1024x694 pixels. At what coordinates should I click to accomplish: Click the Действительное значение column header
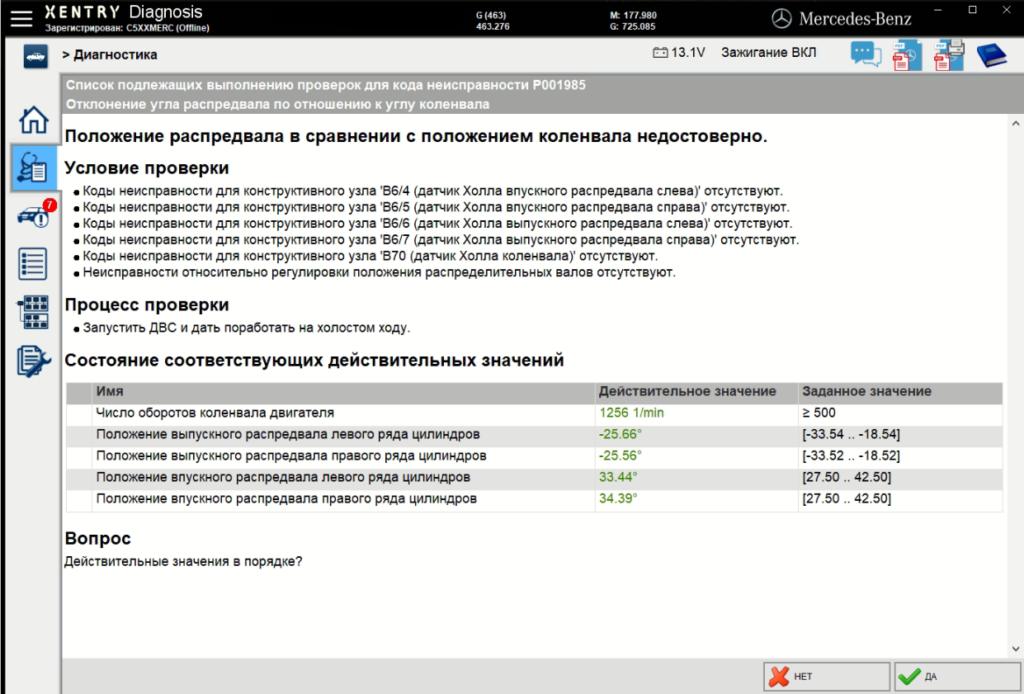pos(687,392)
